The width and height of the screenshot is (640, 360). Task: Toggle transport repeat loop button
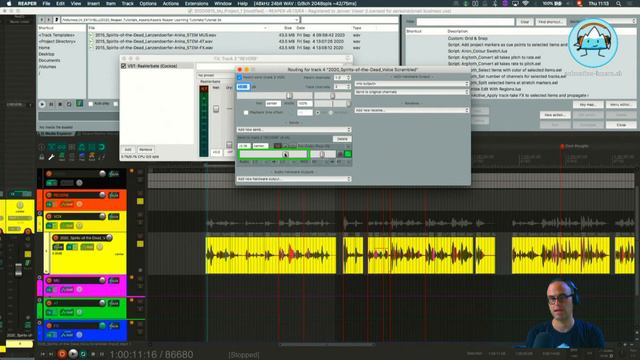[83, 354]
